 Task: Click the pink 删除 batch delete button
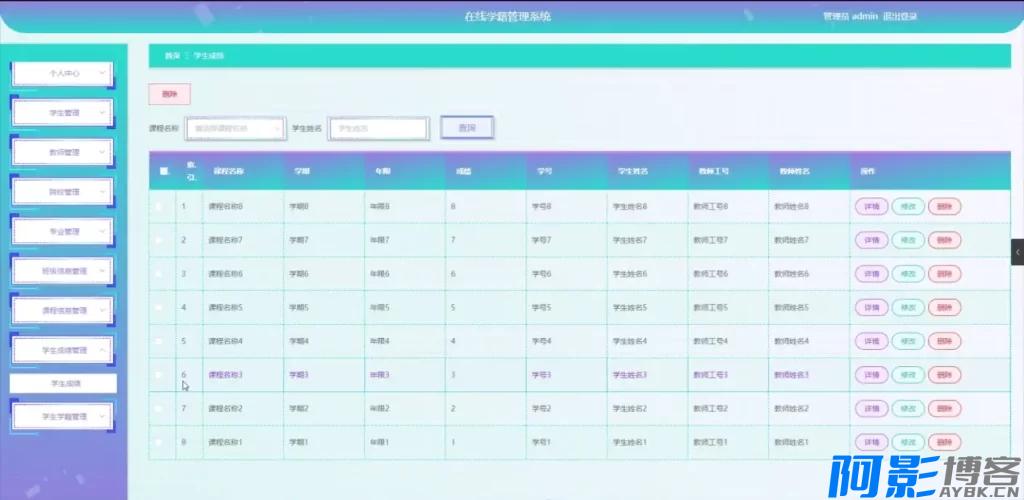coord(169,94)
